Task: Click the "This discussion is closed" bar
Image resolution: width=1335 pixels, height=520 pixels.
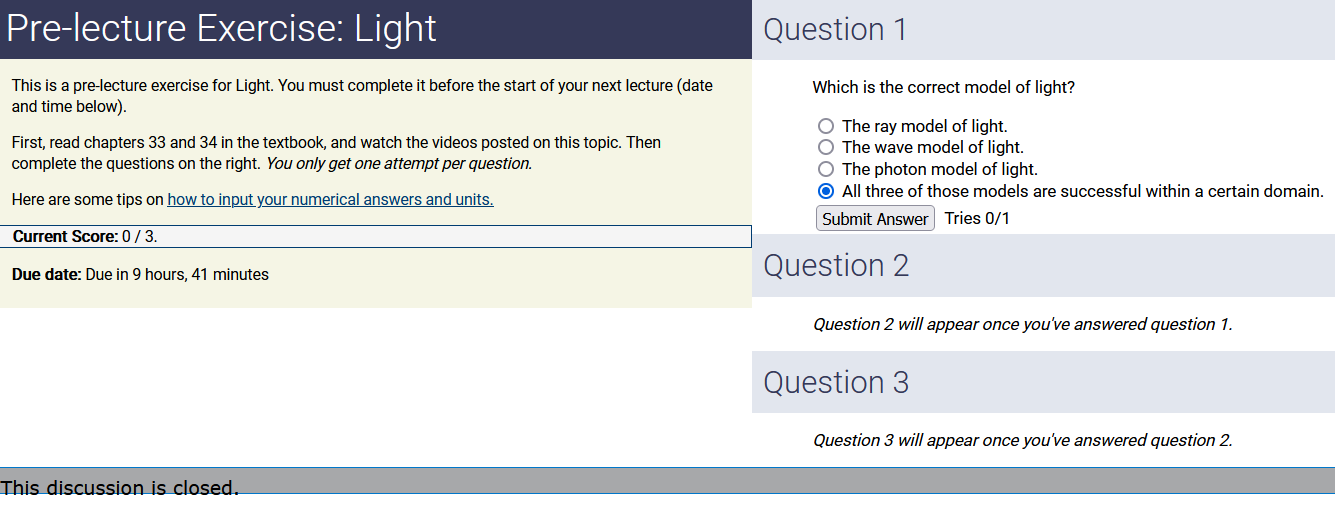Action: 120,488
